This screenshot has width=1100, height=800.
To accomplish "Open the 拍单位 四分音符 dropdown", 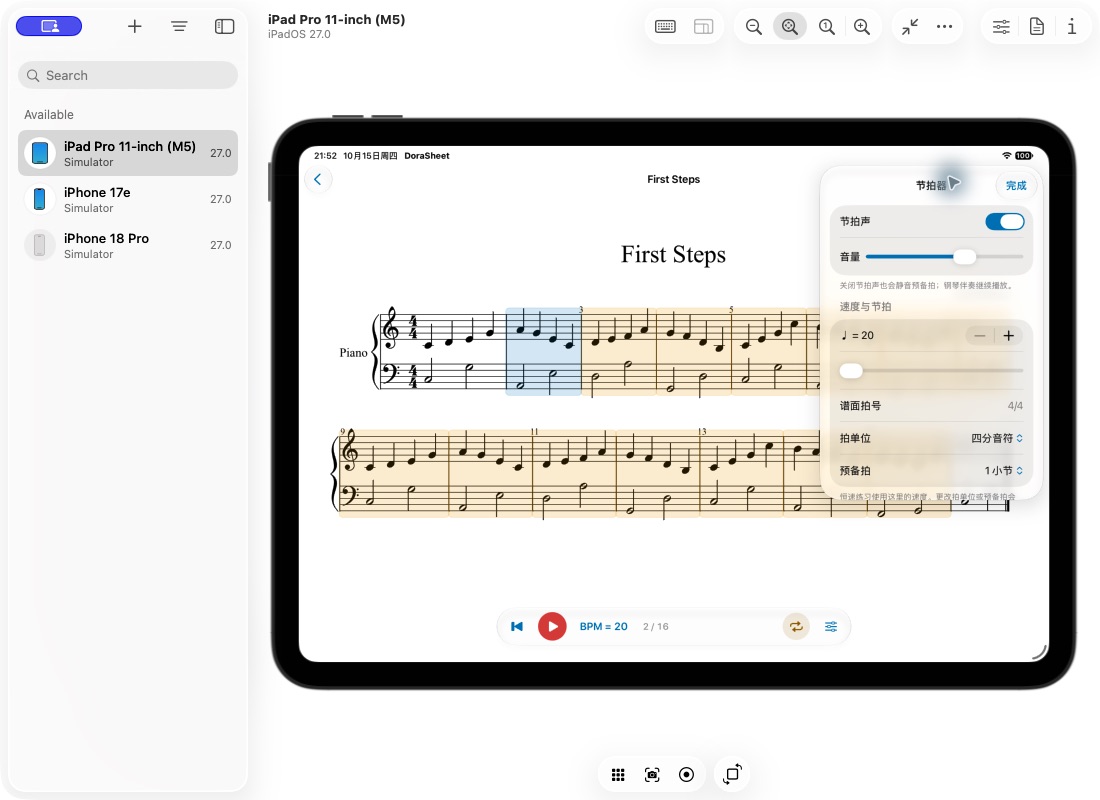I will point(997,438).
